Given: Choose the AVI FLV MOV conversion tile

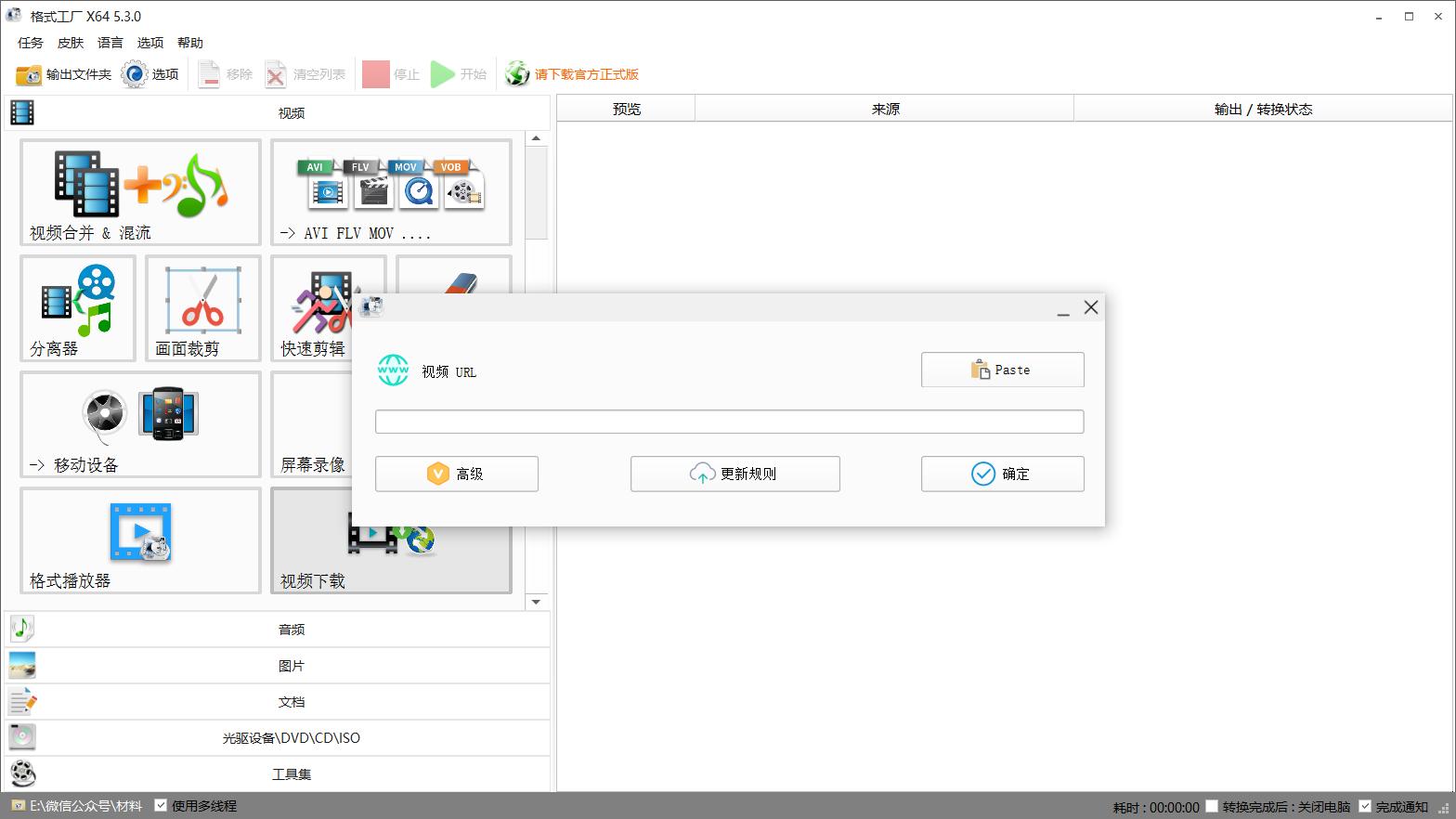Looking at the screenshot, I should (x=391, y=192).
